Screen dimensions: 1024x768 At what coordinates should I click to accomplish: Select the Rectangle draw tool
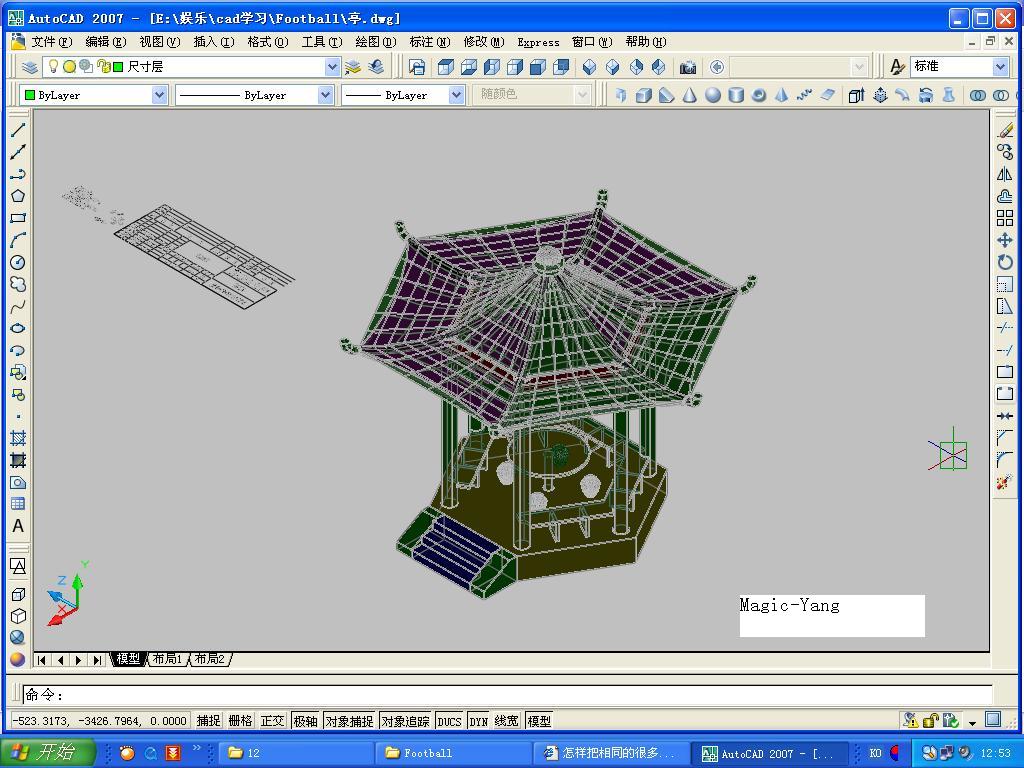[x=18, y=218]
